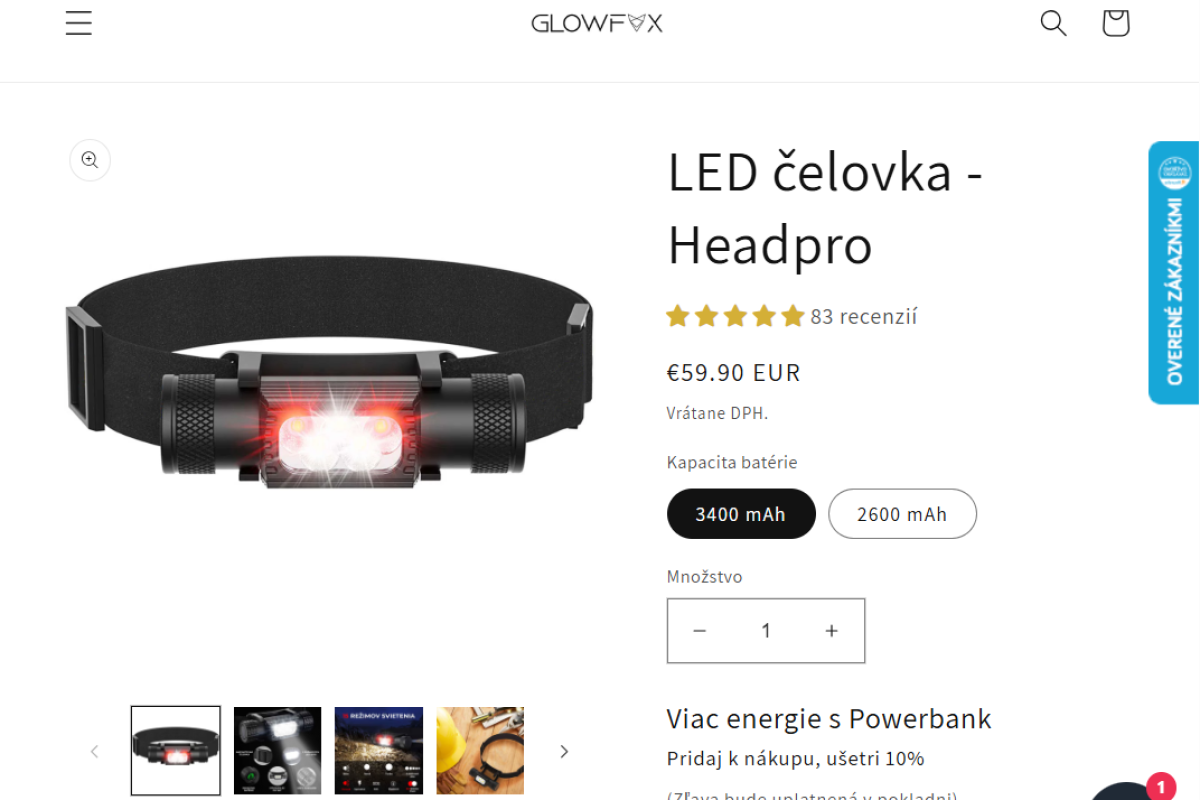Open the hamburger navigation menu
This screenshot has width=1200, height=800.
click(79, 23)
